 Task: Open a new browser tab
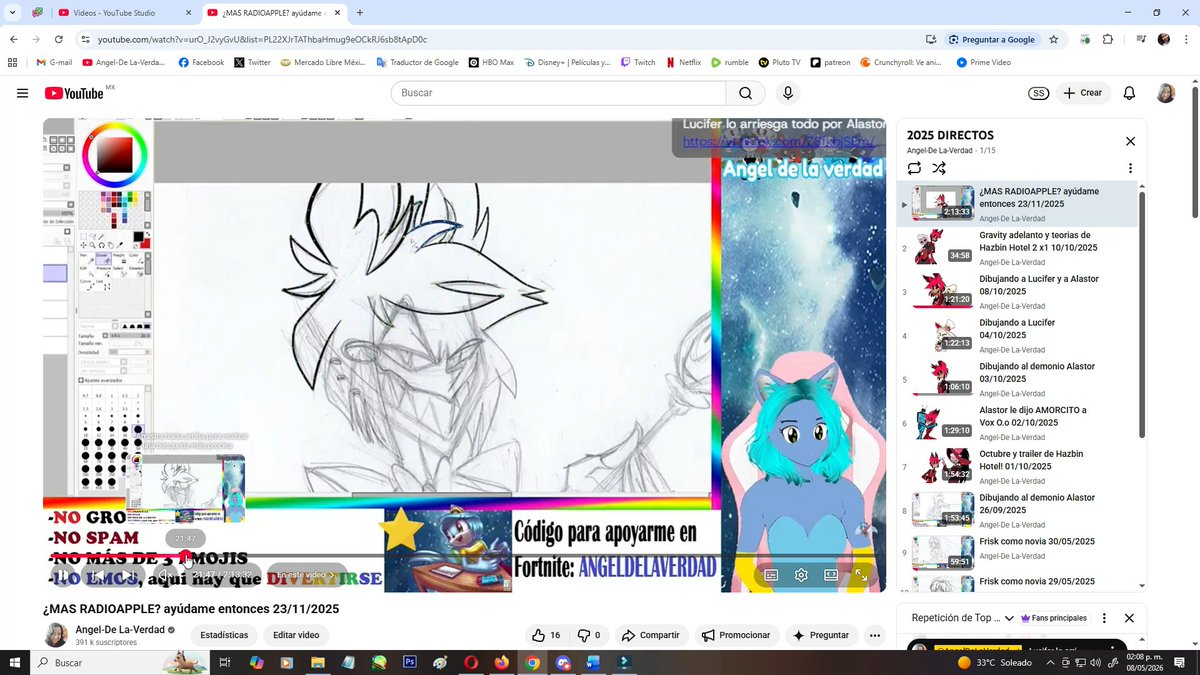359,12
